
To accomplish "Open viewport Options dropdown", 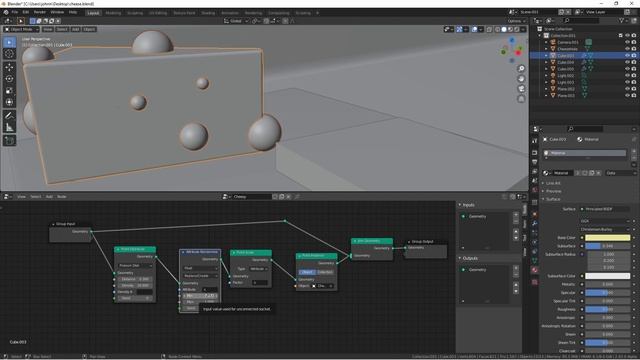I will pyautogui.click(x=516, y=21).
